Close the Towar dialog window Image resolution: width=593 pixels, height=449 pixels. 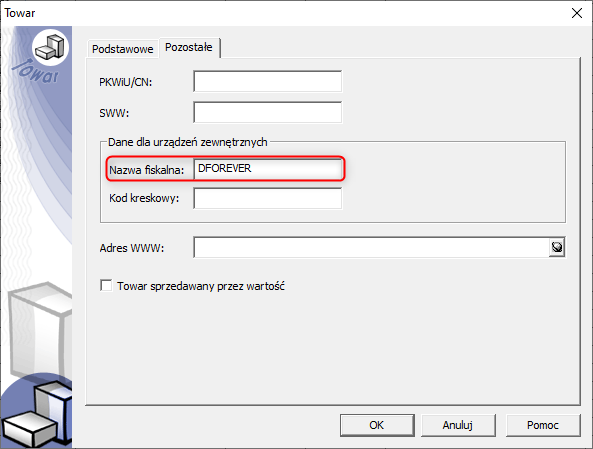click(577, 13)
